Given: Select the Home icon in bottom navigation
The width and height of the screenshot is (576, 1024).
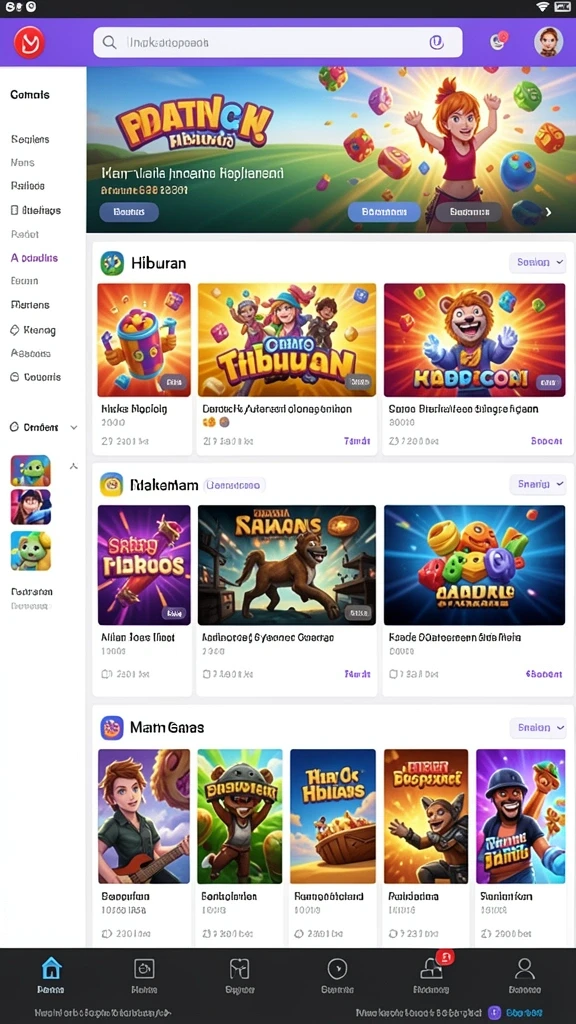Looking at the screenshot, I should [x=51, y=968].
